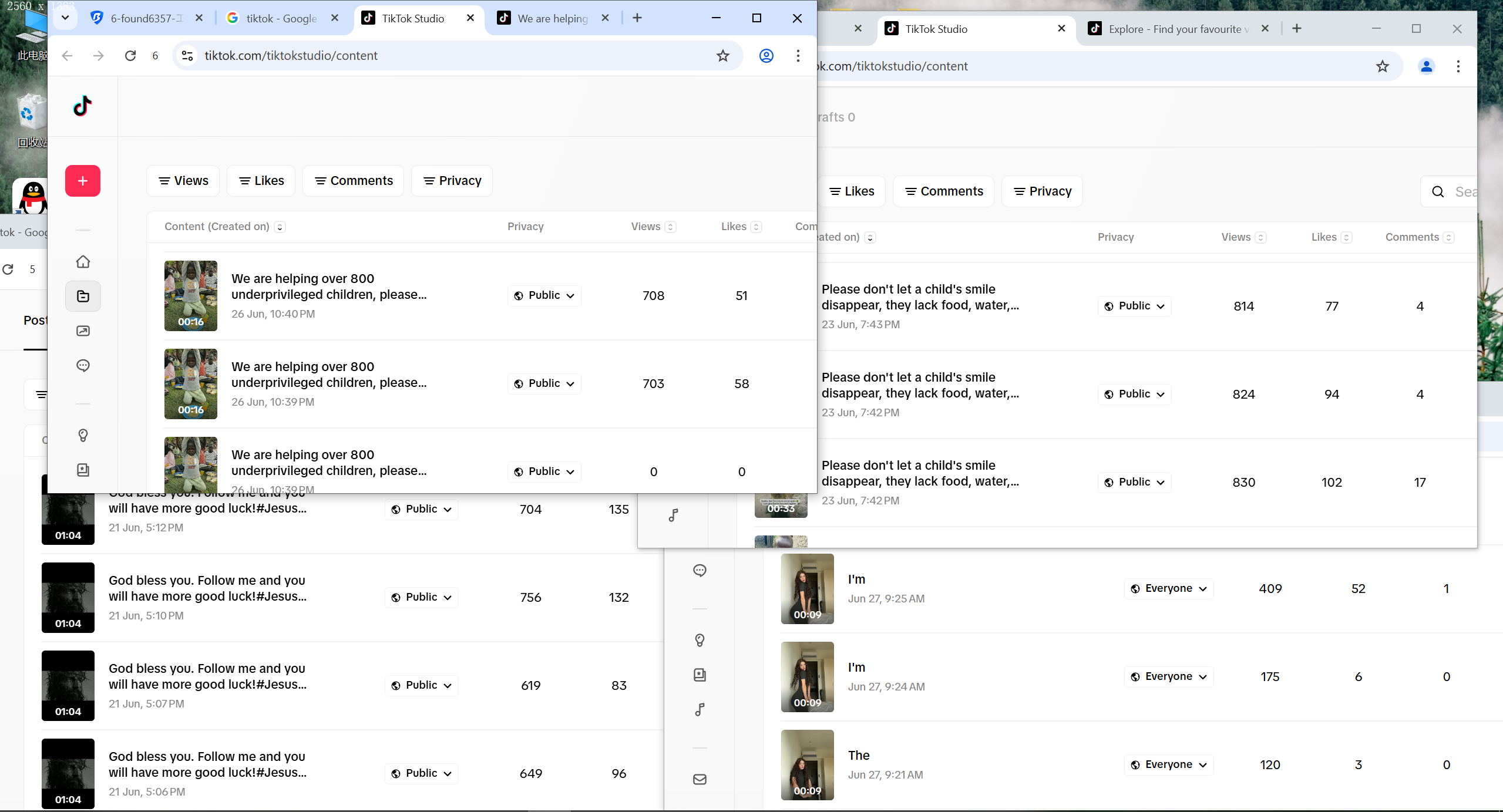
Task: Bookmark page with star in right window
Action: click(x=1383, y=66)
